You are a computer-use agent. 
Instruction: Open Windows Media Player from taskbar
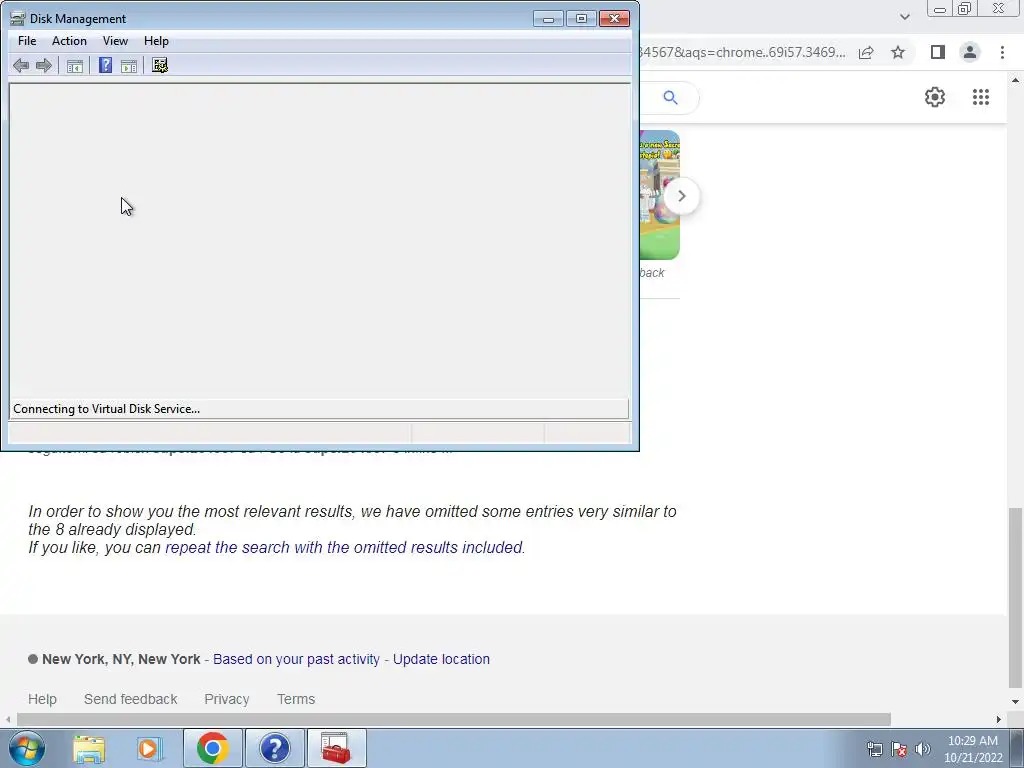(150, 748)
